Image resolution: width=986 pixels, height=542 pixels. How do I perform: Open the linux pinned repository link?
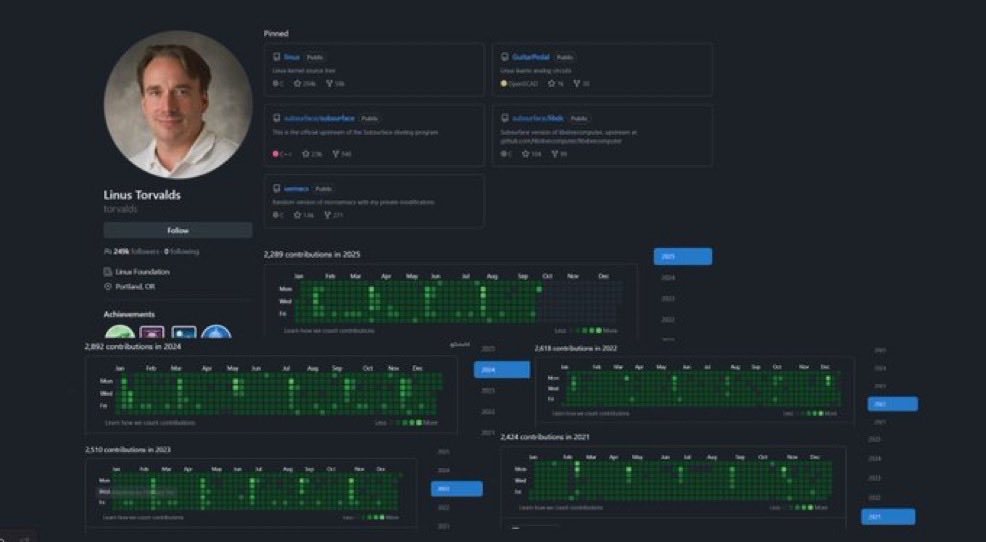click(x=291, y=58)
